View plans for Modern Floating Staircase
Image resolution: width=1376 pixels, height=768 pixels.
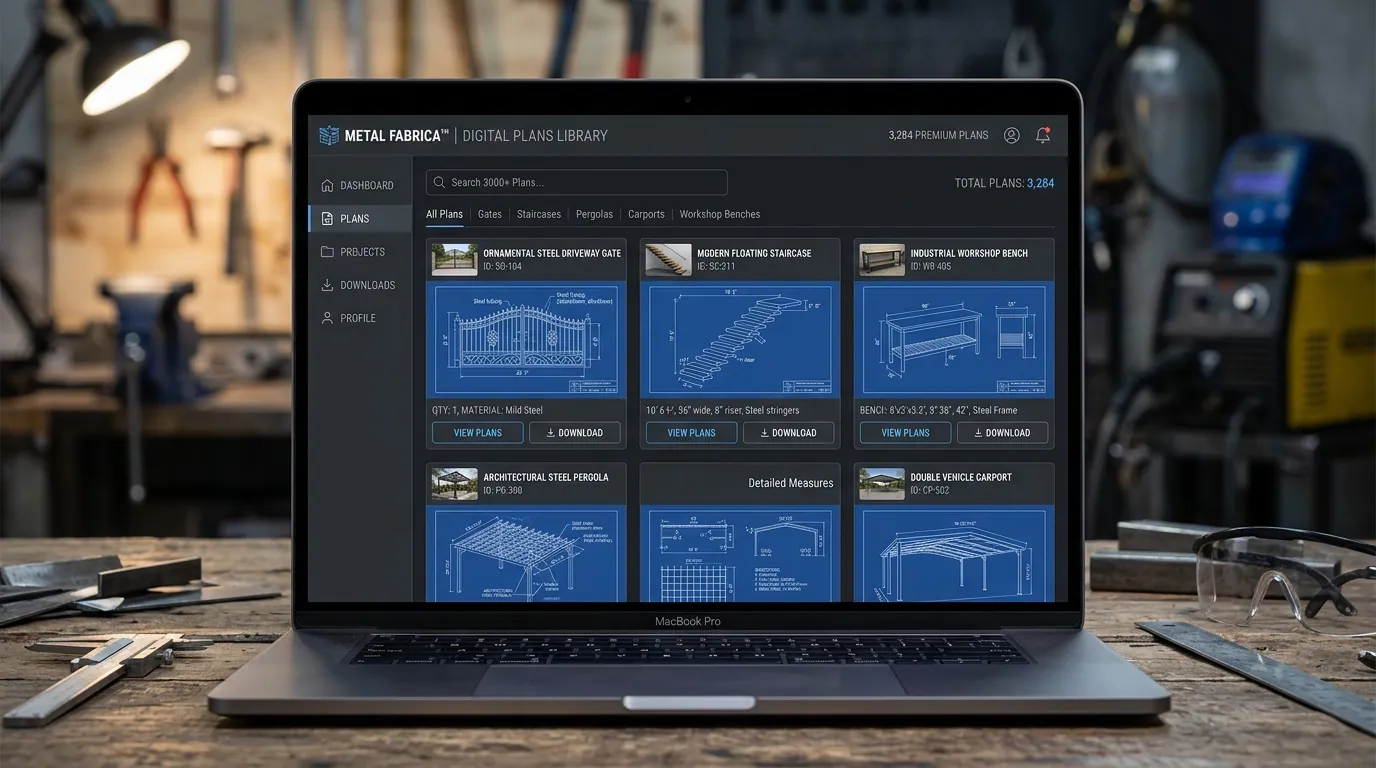[692, 433]
